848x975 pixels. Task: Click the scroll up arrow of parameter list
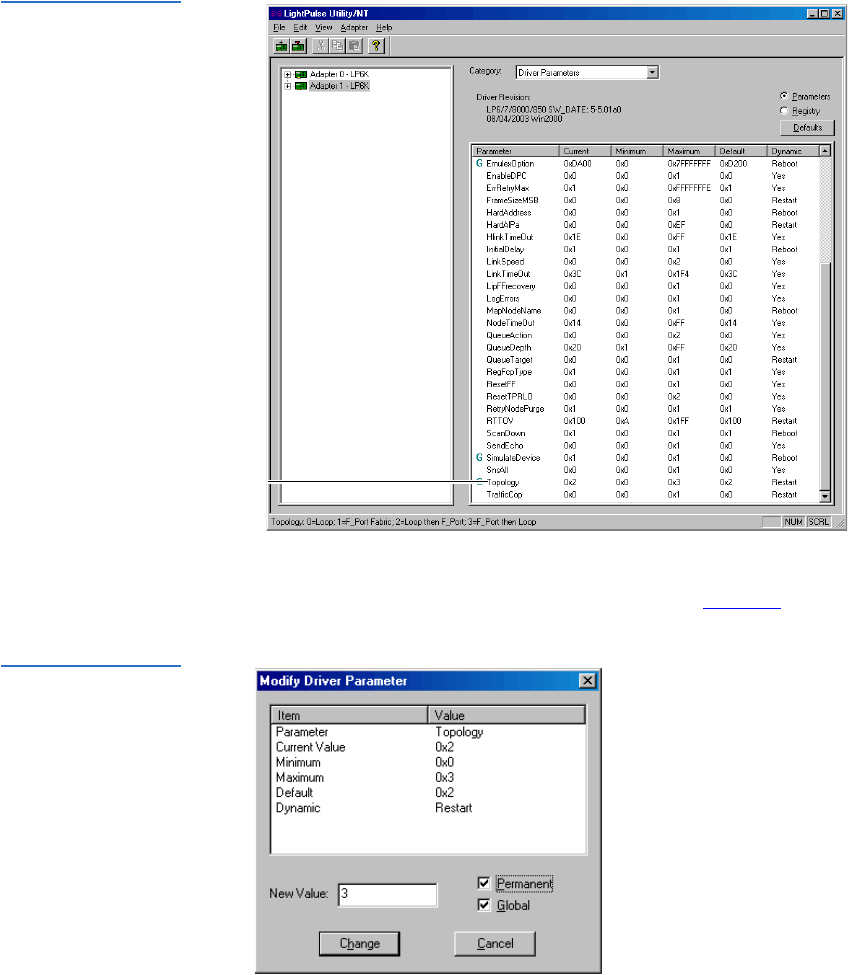click(x=825, y=151)
